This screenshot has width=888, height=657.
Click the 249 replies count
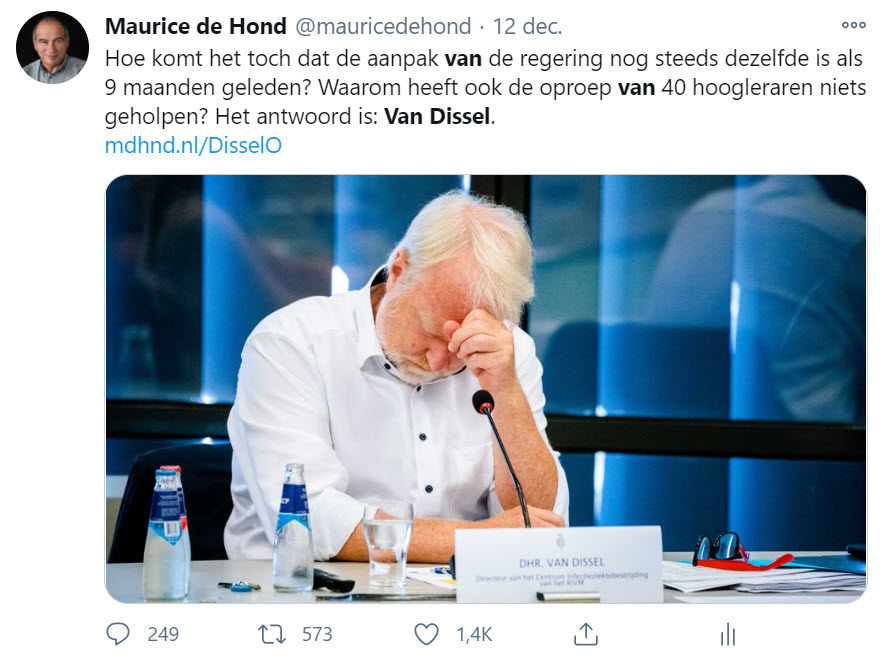[x=163, y=634]
